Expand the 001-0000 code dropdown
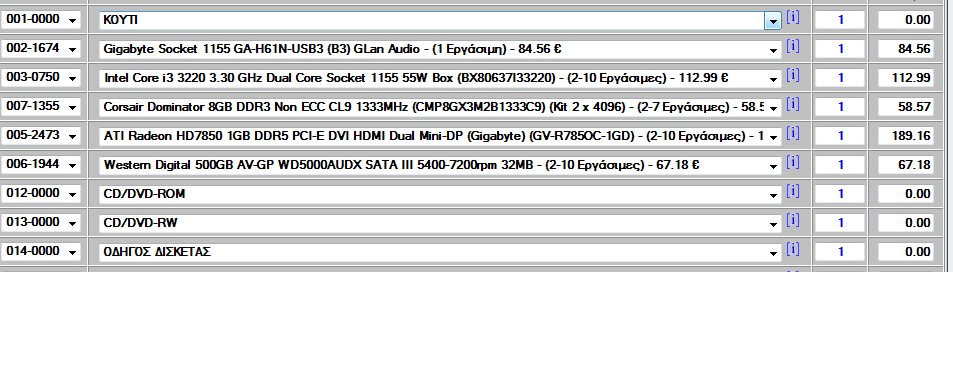 73,21
